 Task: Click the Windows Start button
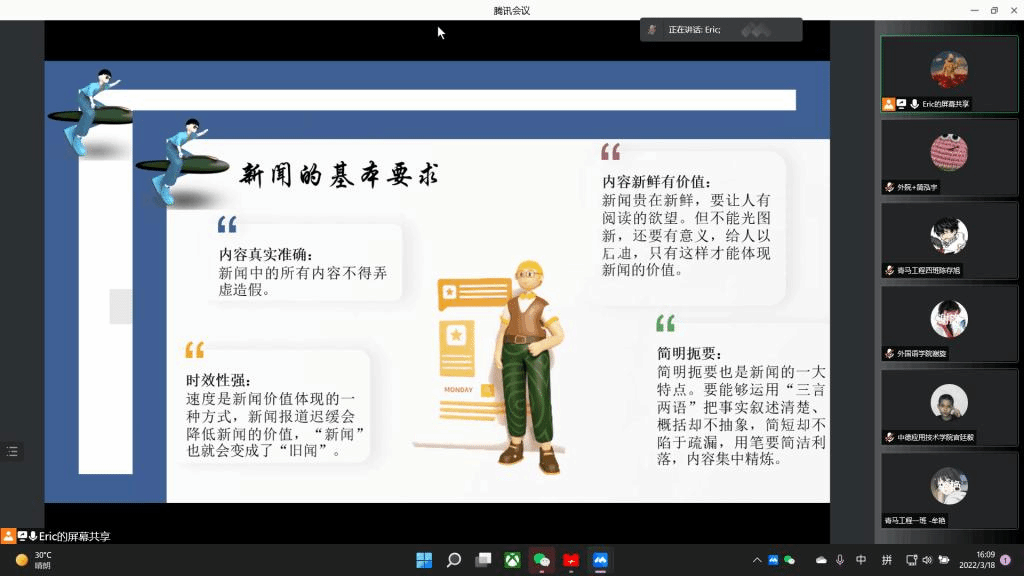point(424,560)
